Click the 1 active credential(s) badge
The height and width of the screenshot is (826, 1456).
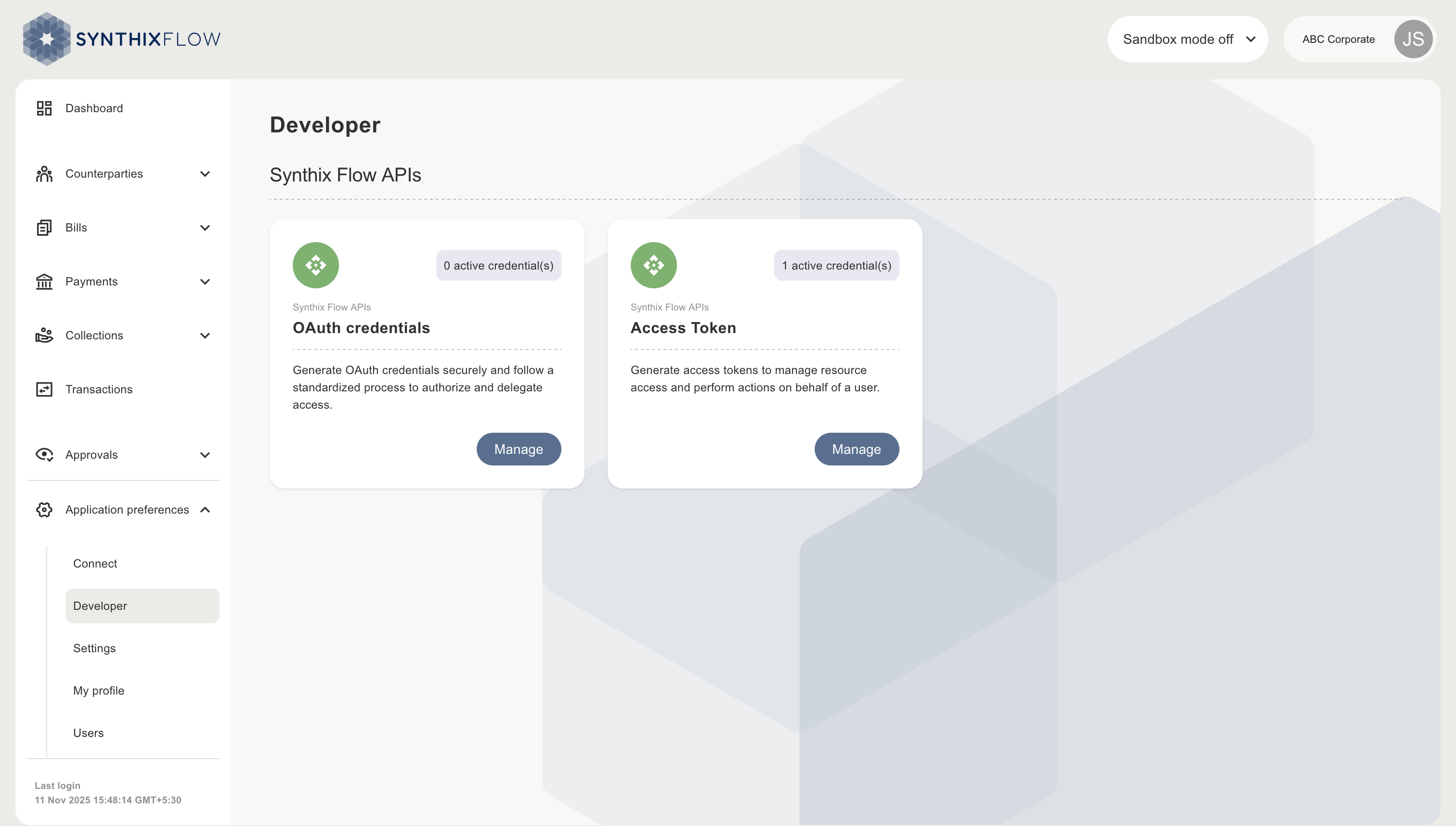pos(836,265)
